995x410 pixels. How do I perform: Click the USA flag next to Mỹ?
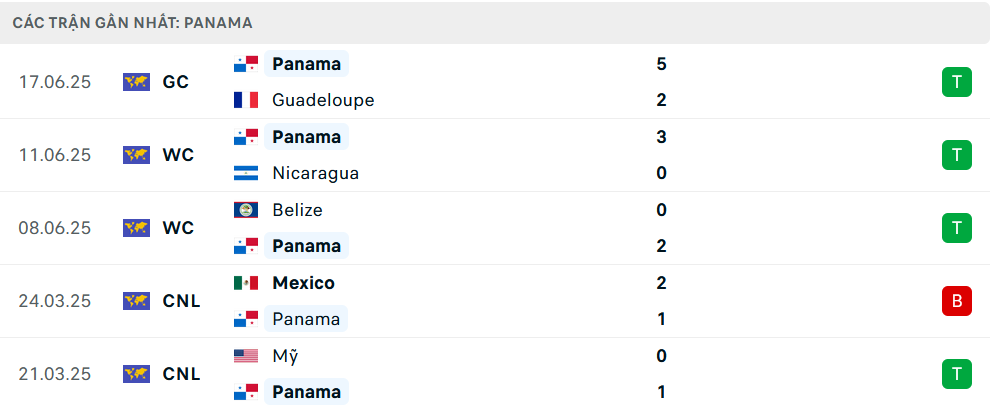tap(246, 356)
